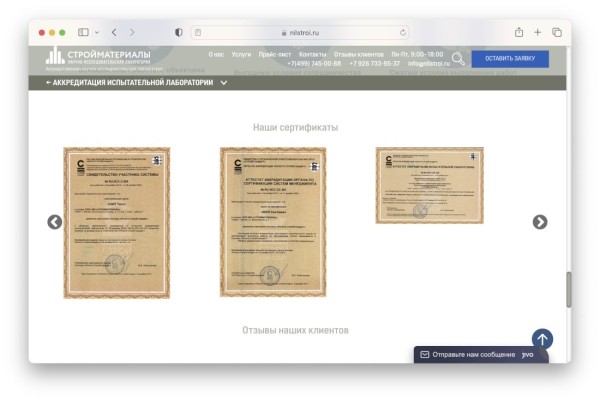Click Safari's Share icon
The image size is (600, 401).
519,32
